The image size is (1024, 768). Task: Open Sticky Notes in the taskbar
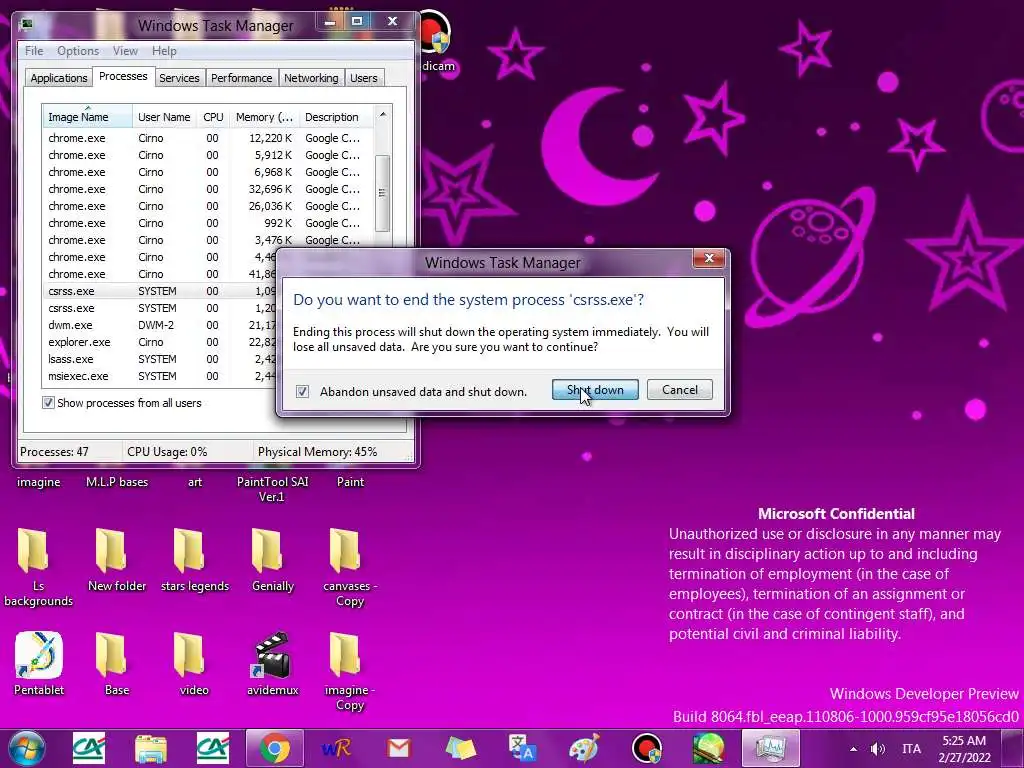[460, 748]
